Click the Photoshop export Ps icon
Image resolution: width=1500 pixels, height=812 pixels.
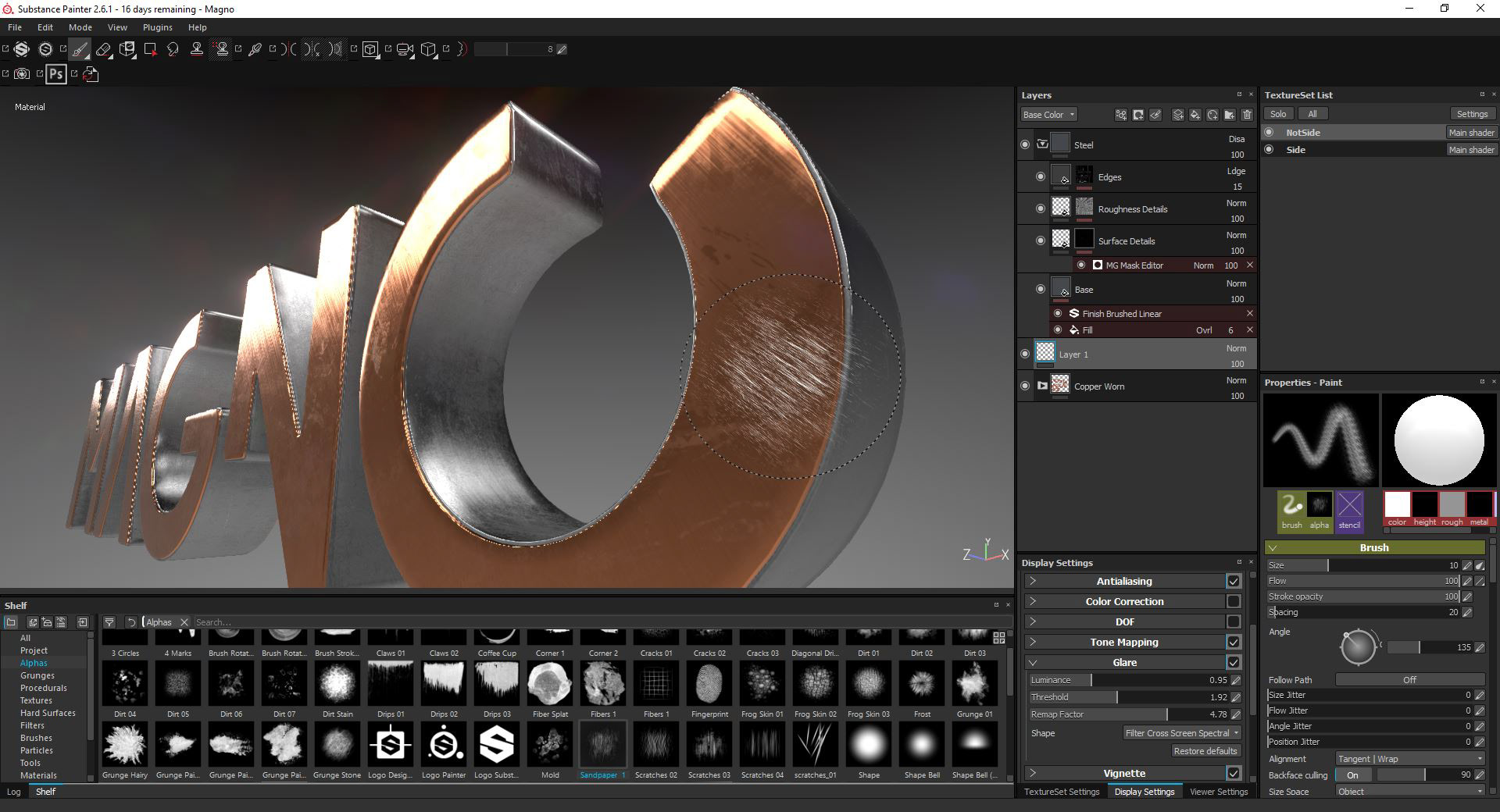tap(55, 74)
